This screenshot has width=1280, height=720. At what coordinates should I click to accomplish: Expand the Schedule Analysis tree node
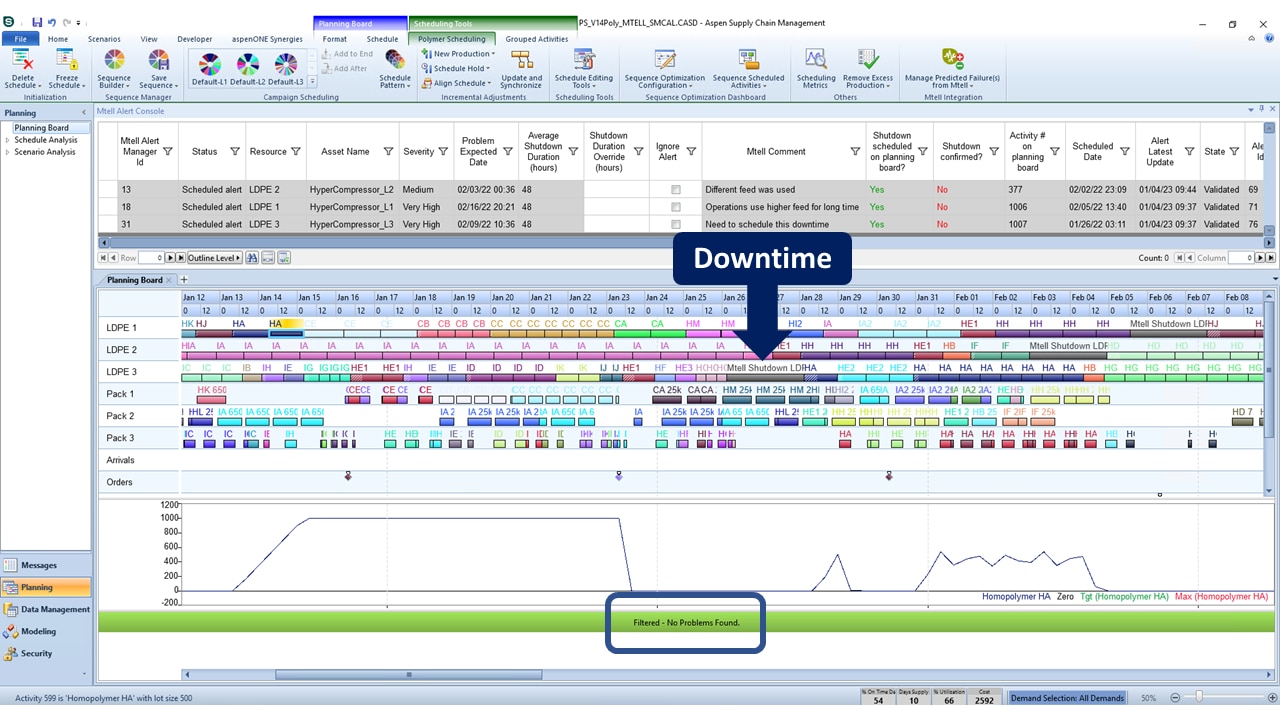pos(8,140)
